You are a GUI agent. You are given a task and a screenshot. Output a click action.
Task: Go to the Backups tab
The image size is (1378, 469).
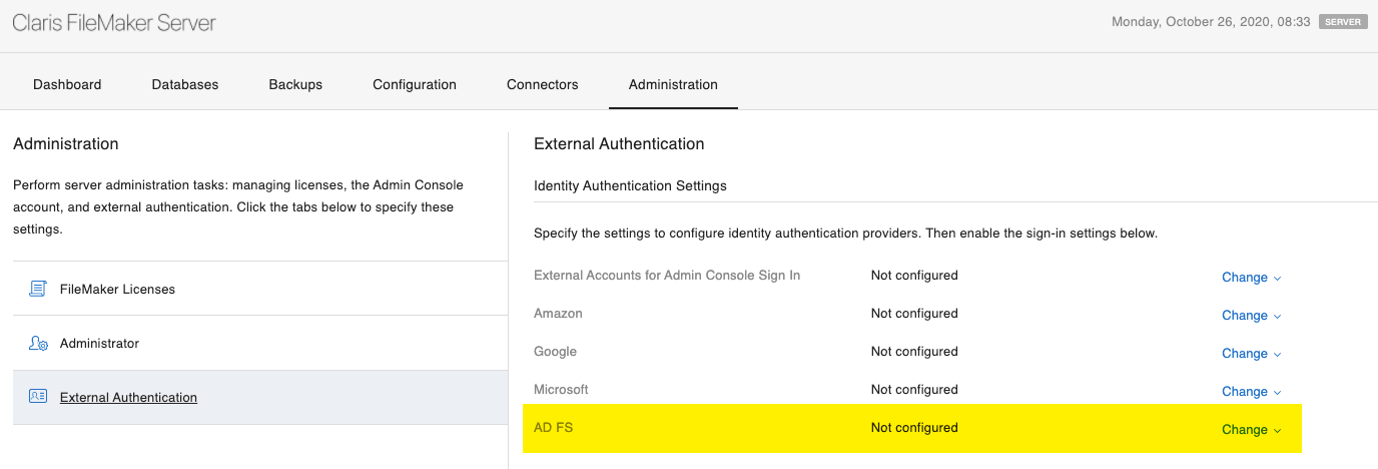295,85
